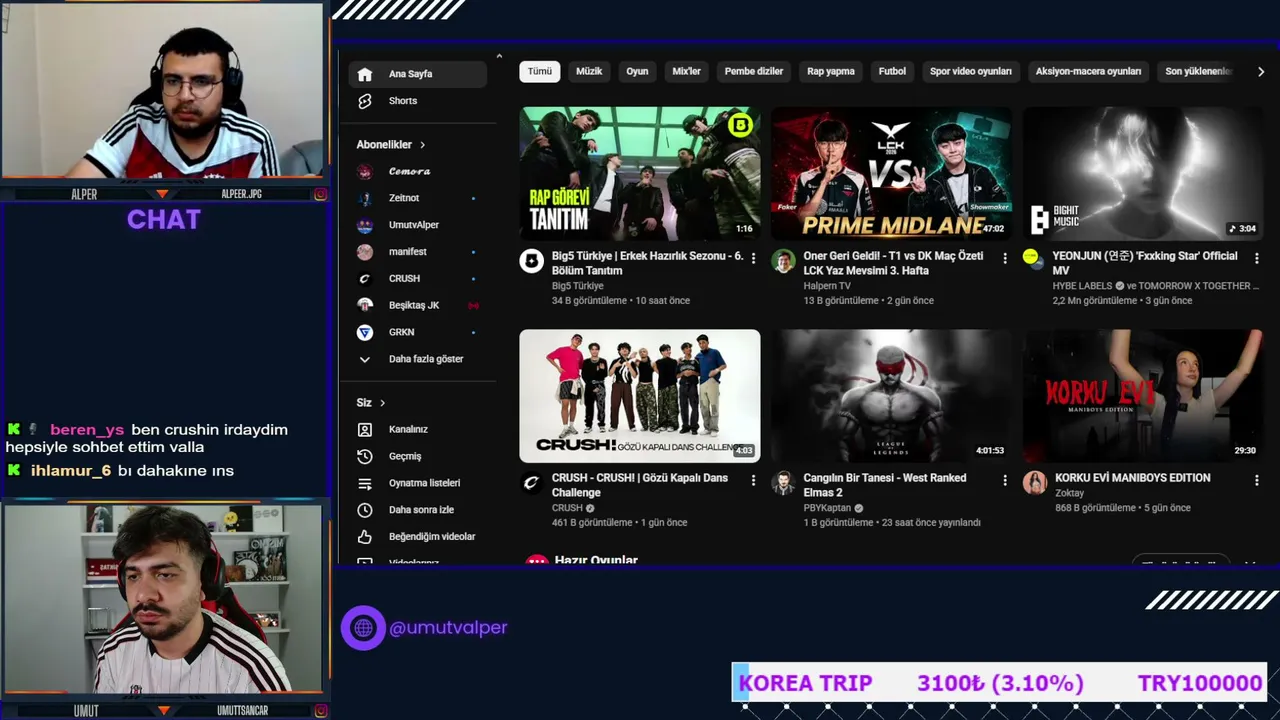Image resolution: width=1280 pixels, height=720 pixels.
Task: Show more category chips with right arrow
Action: pyautogui.click(x=1260, y=72)
